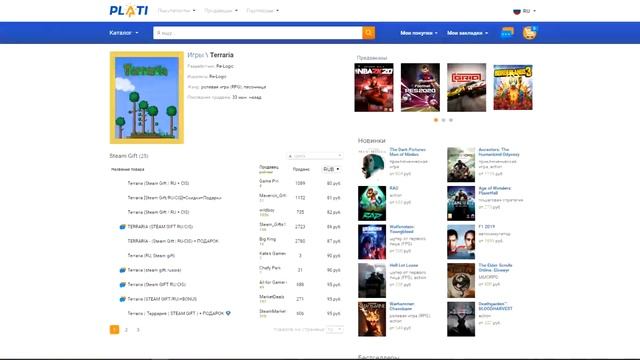Click Hell Let Loose title link
Screen dimensions: 640x360
[404, 265]
